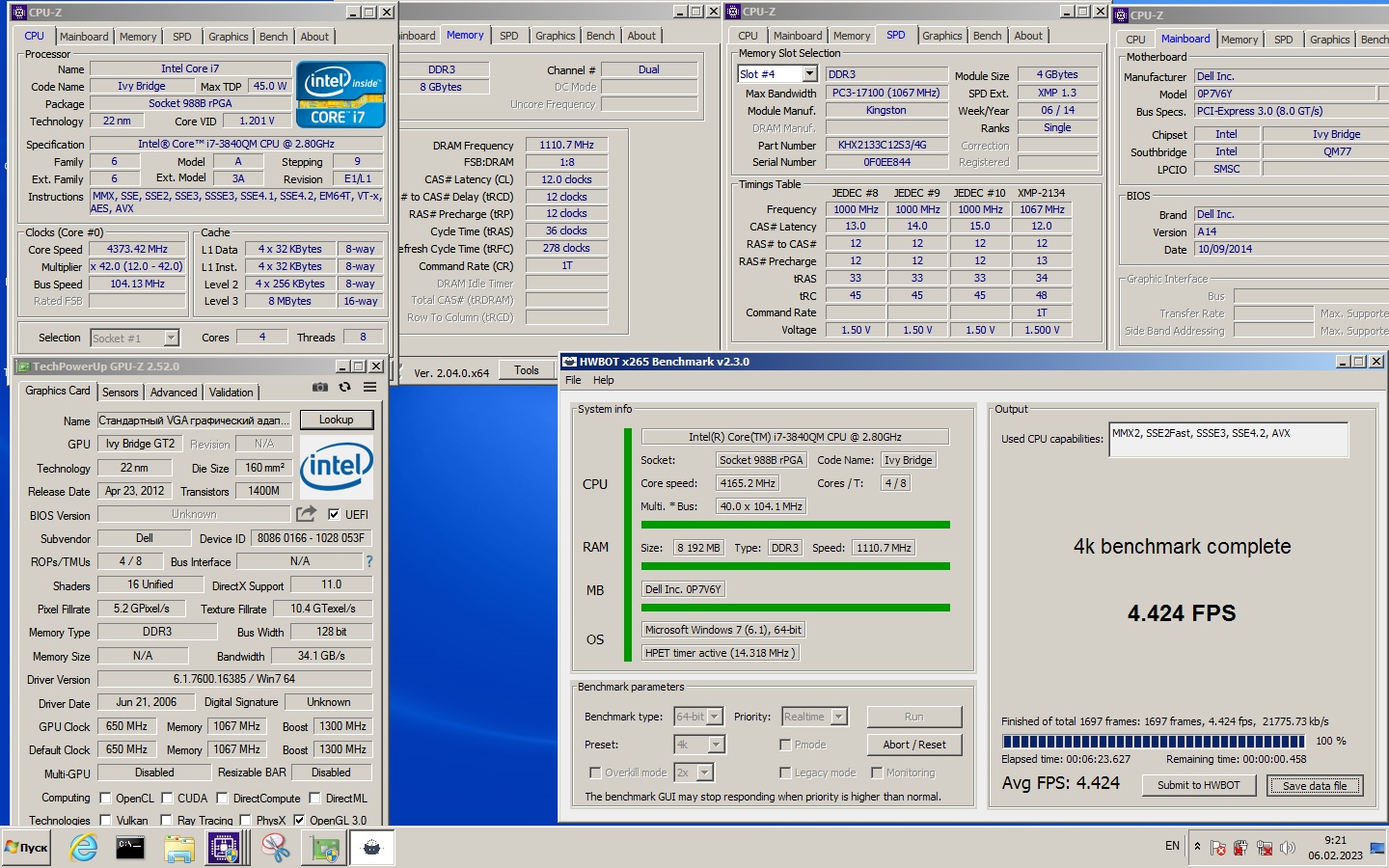This screenshot has height=868, width=1389.
Task: Switch to GPU-Z taskbar button
Action: pyautogui.click(x=324, y=848)
